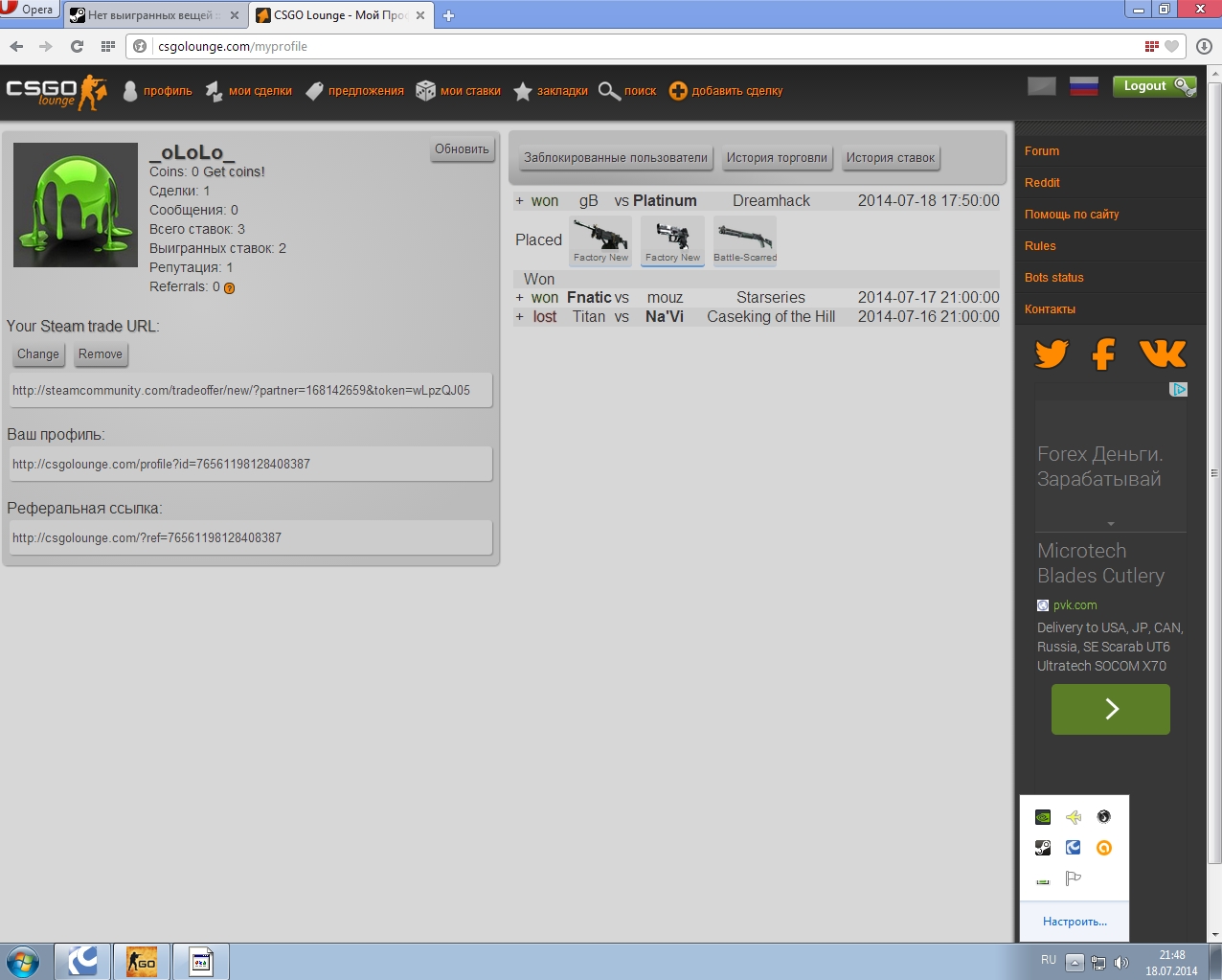Click the Battle-Scarred shotgun item
1222x980 pixels.
pyautogui.click(x=744, y=240)
